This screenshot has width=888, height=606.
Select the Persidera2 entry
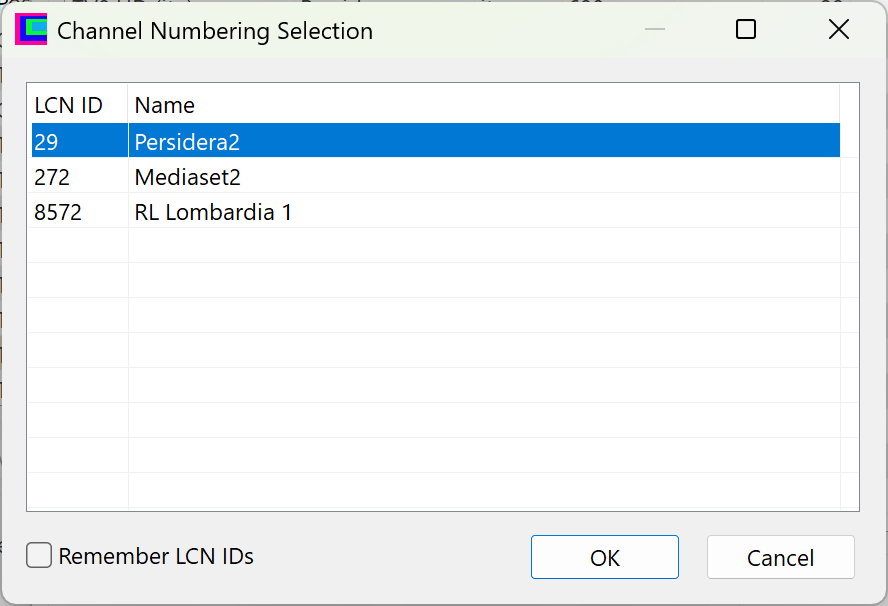pos(188,142)
